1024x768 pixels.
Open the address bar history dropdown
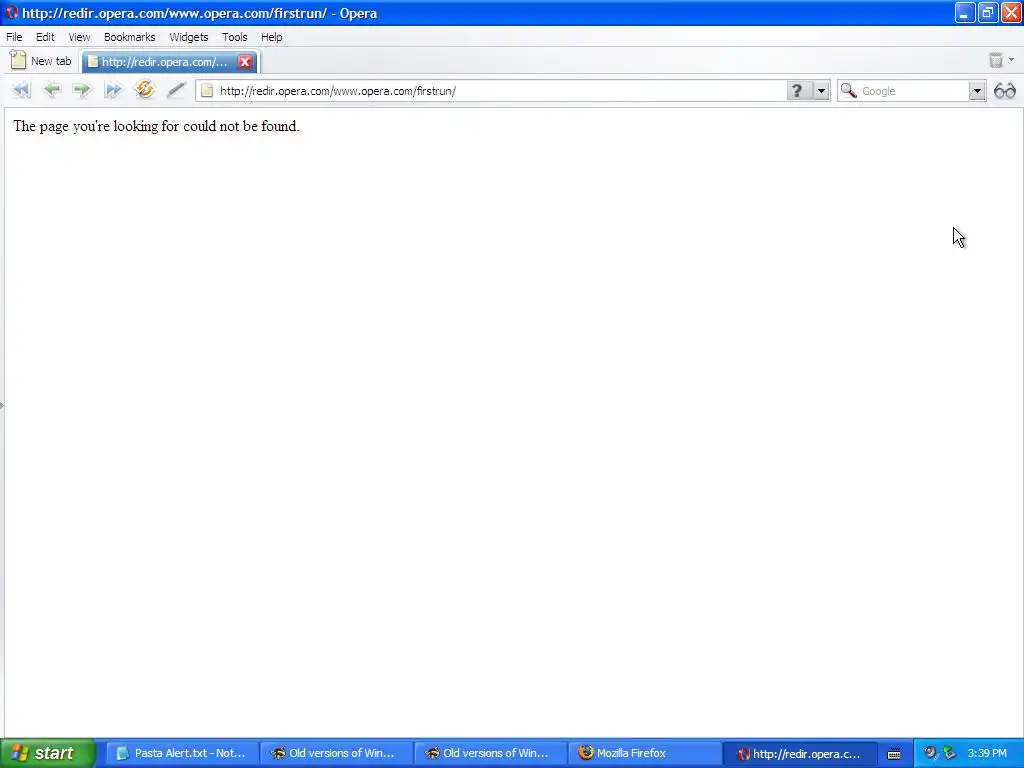tap(821, 91)
